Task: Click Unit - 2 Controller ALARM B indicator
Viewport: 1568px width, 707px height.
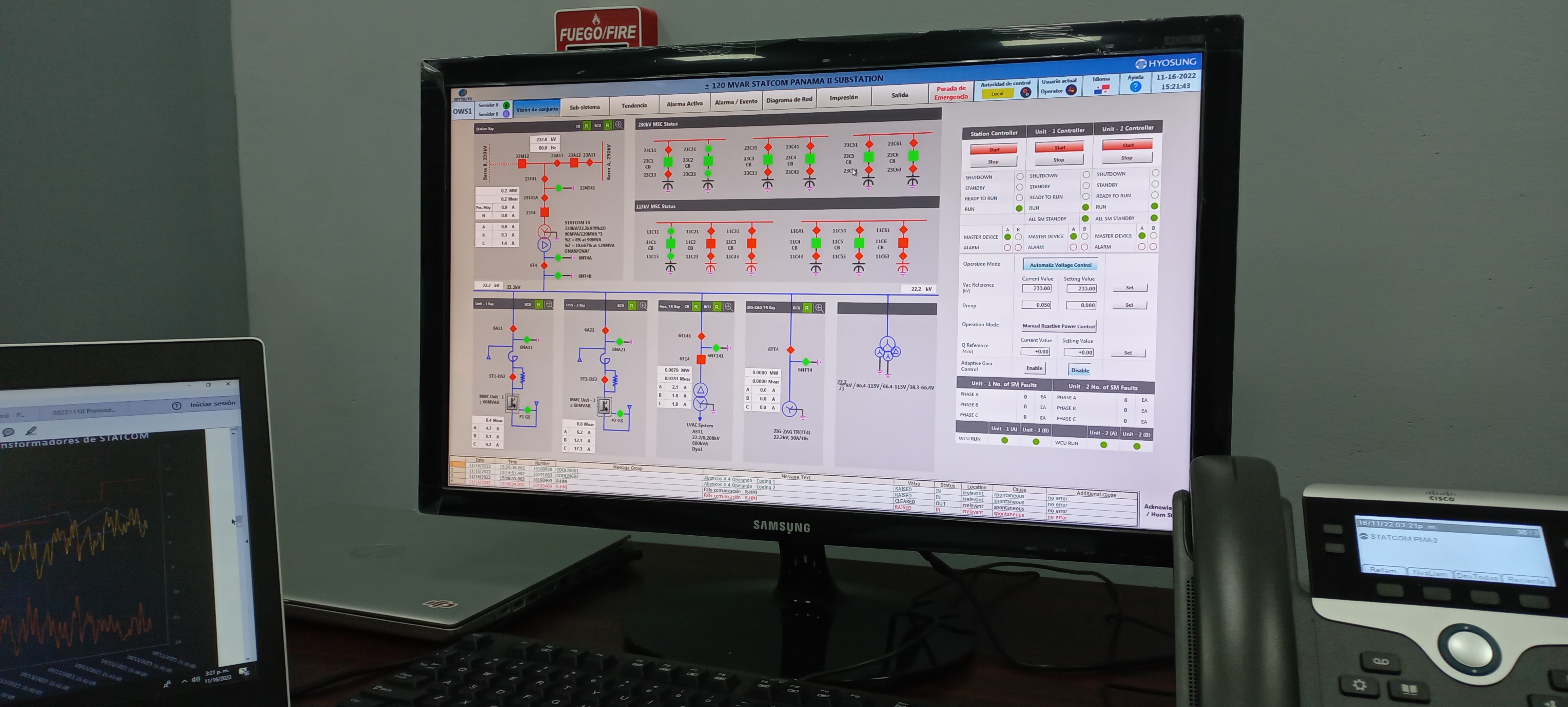Action: (x=1153, y=247)
